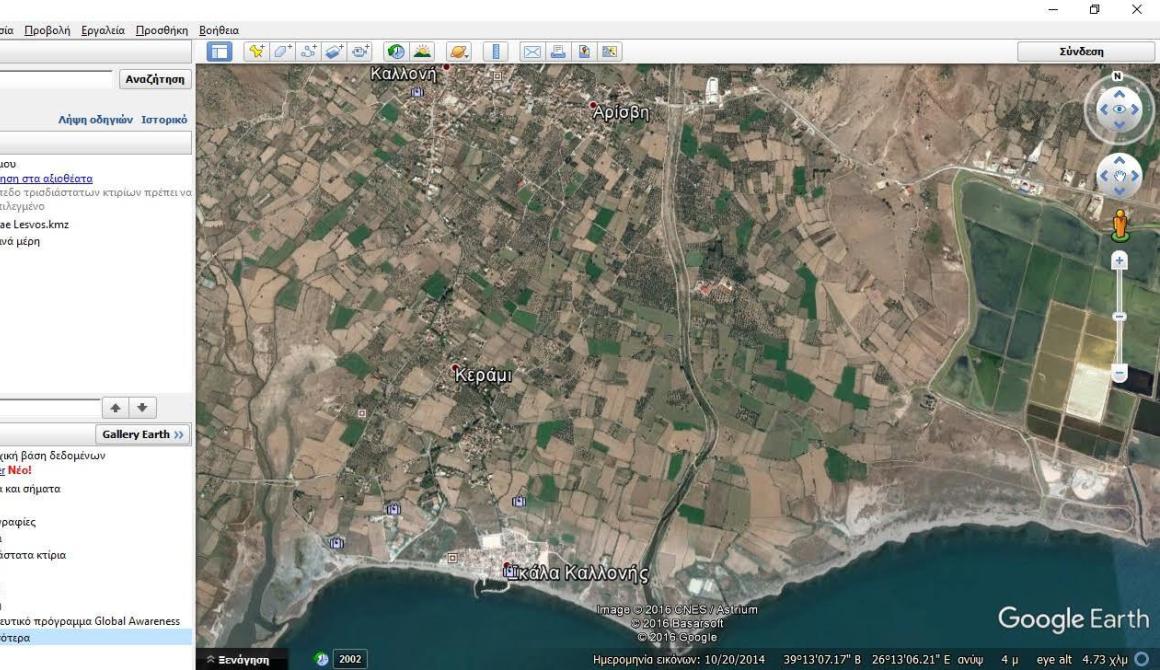The image size is (1160, 670).
Task: Start recording a tour with the camera icon
Action: click(x=360, y=51)
